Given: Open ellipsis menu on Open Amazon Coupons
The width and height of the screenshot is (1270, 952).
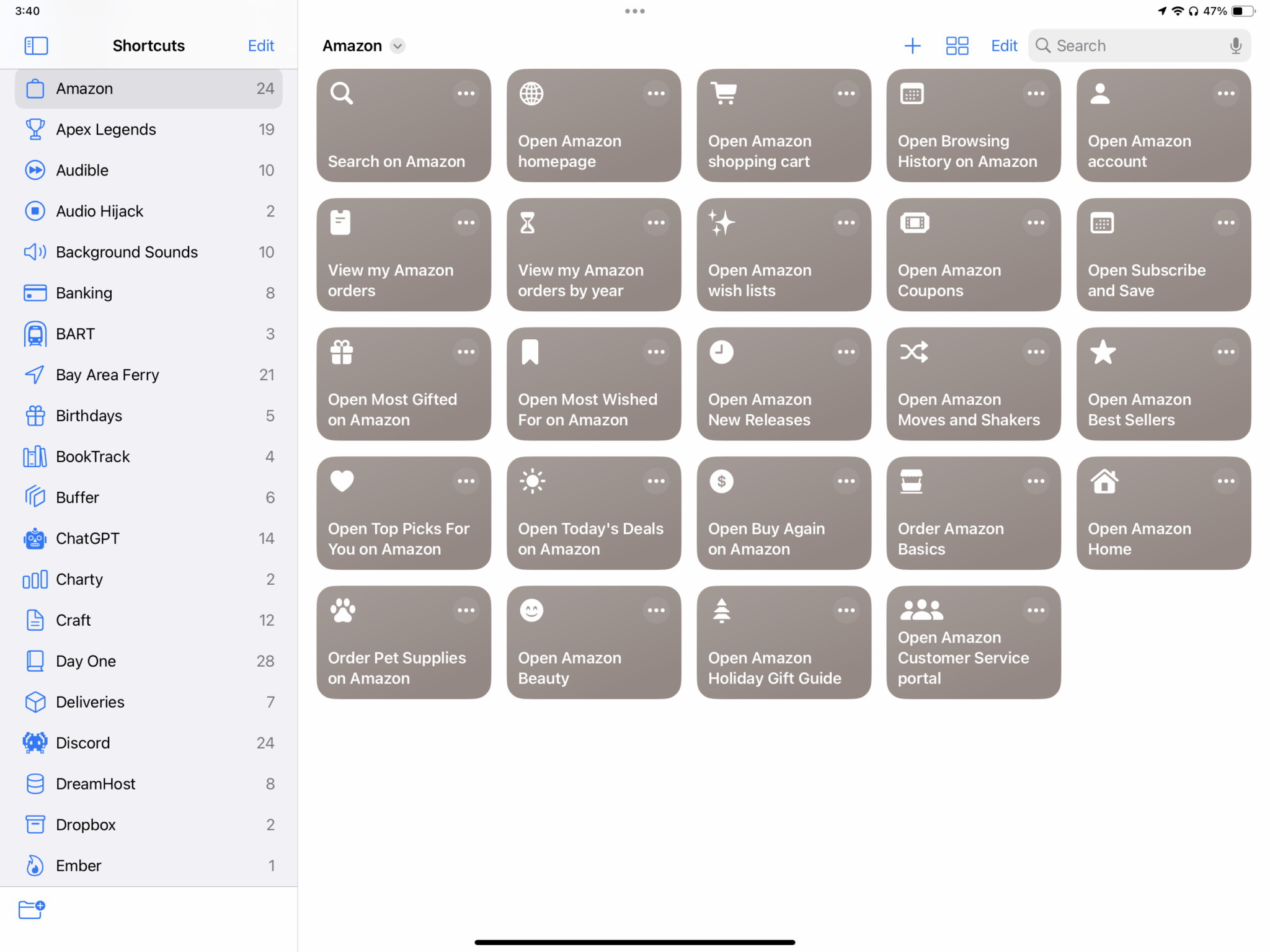Looking at the screenshot, I should click(x=1036, y=223).
